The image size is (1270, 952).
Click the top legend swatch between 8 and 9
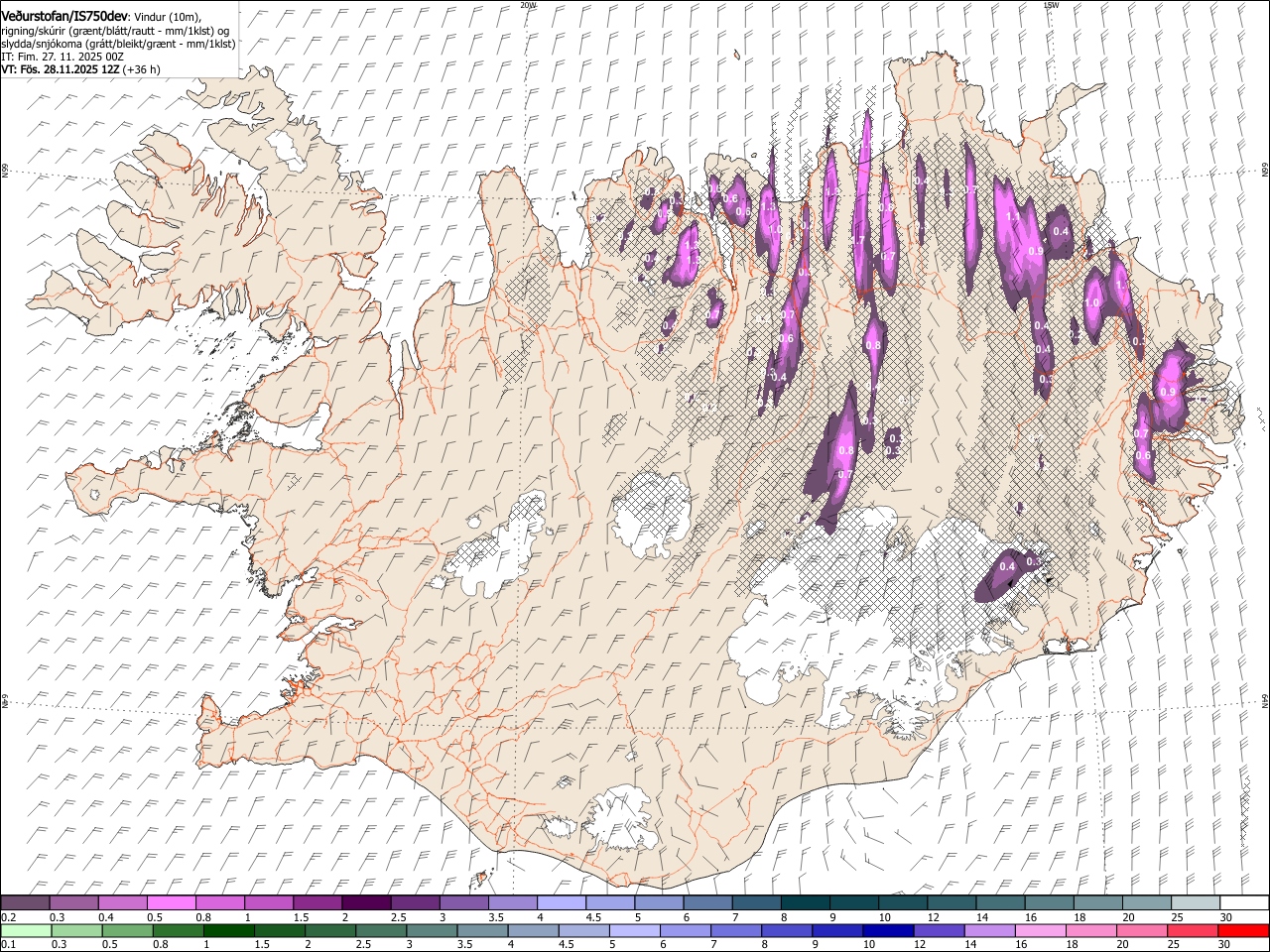804,902
